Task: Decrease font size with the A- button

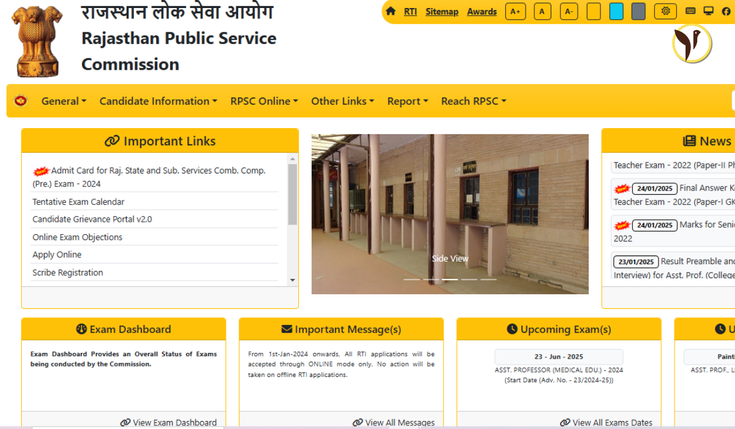Action: (569, 12)
